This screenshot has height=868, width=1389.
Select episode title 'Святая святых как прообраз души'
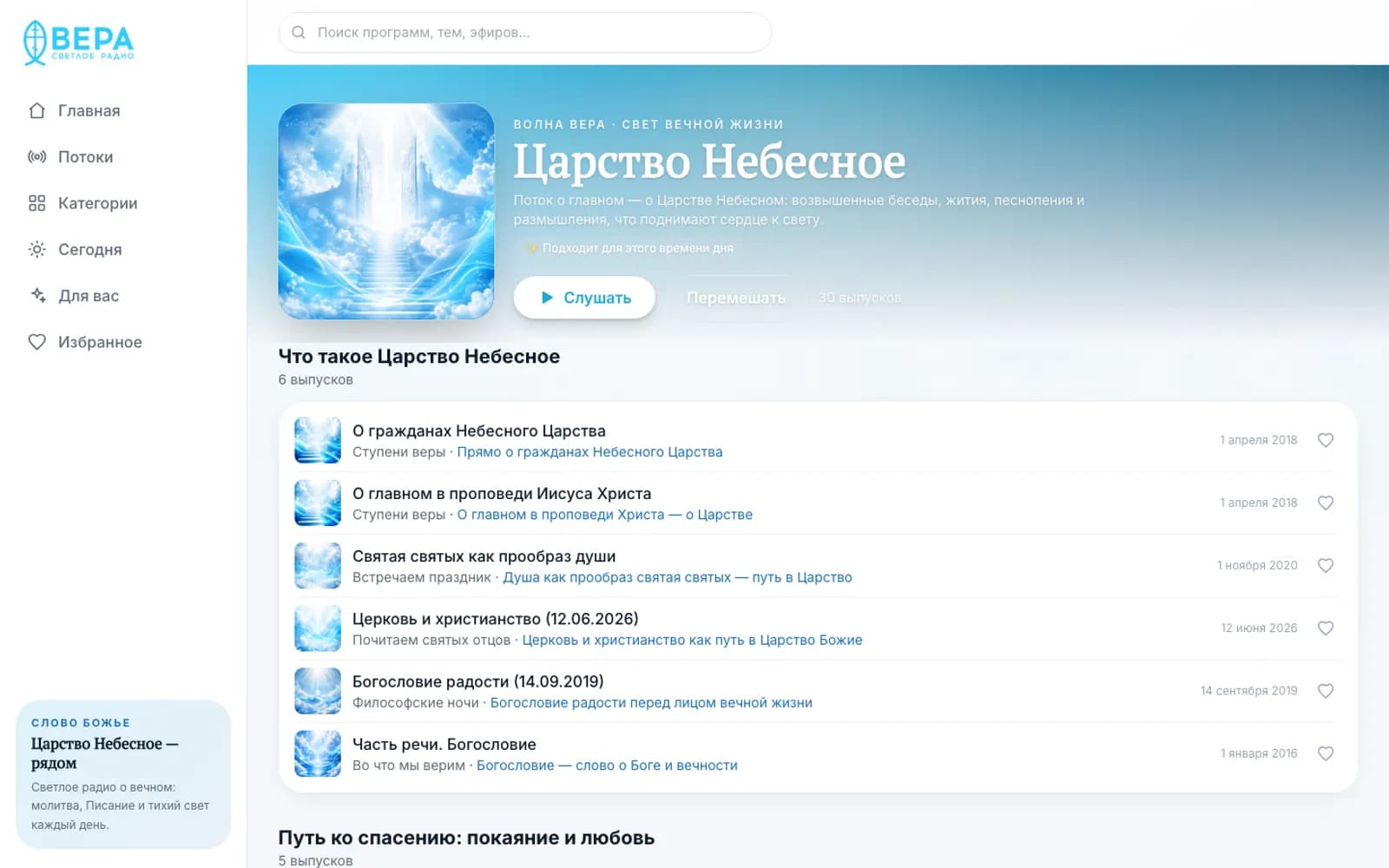(x=484, y=556)
